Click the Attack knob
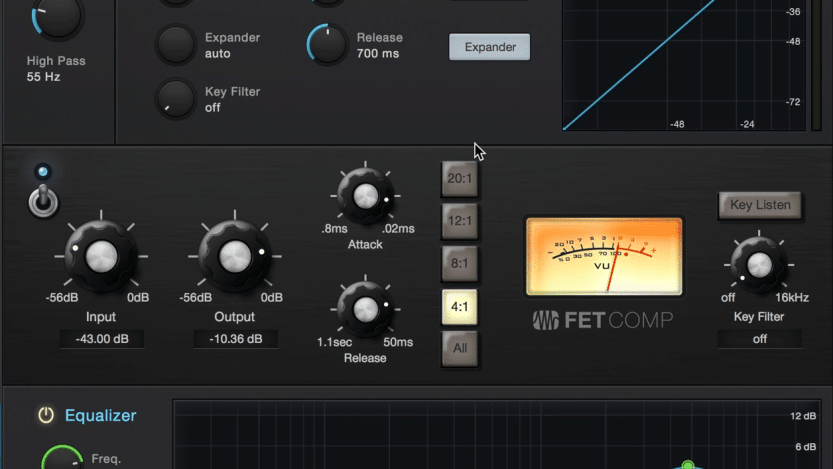Screen dimensions: 833x469 365,196
